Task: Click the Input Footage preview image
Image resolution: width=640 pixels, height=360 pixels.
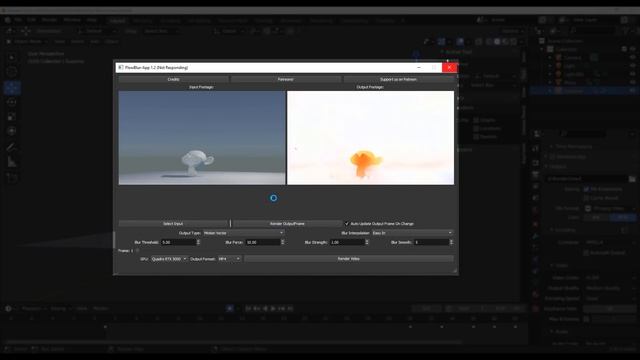Action: pyautogui.click(x=202, y=138)
